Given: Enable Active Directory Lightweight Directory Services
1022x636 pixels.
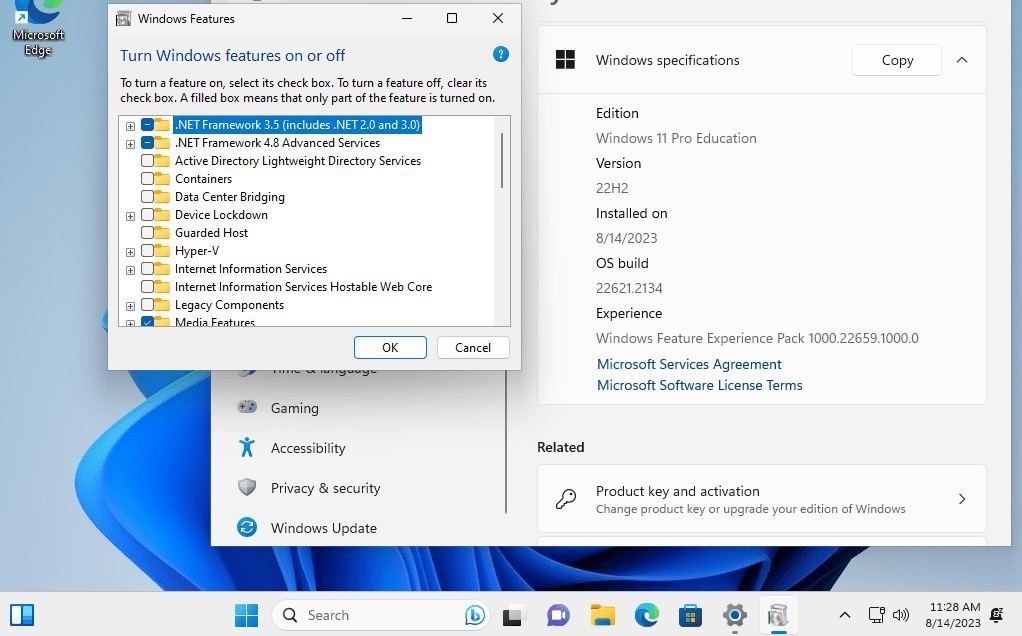Looking at the screenshot, I should [x=147, y=160].
